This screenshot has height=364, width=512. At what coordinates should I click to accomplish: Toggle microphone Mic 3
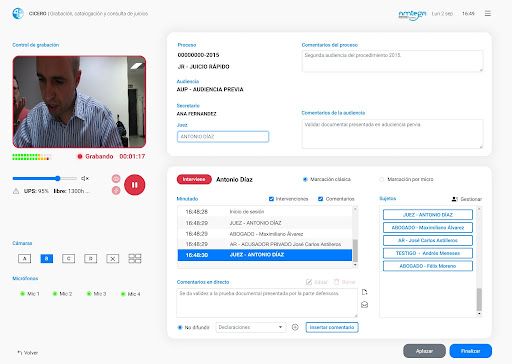[96, 294]
